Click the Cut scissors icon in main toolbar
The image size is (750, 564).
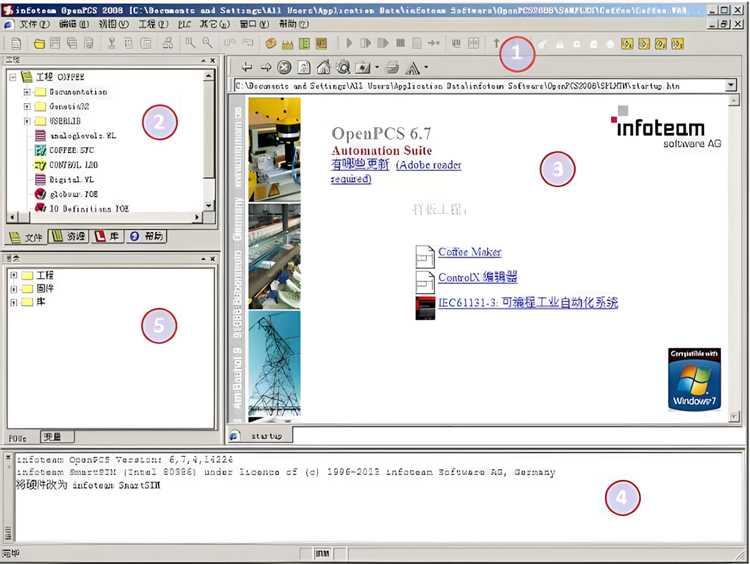(x=111, y=44)
